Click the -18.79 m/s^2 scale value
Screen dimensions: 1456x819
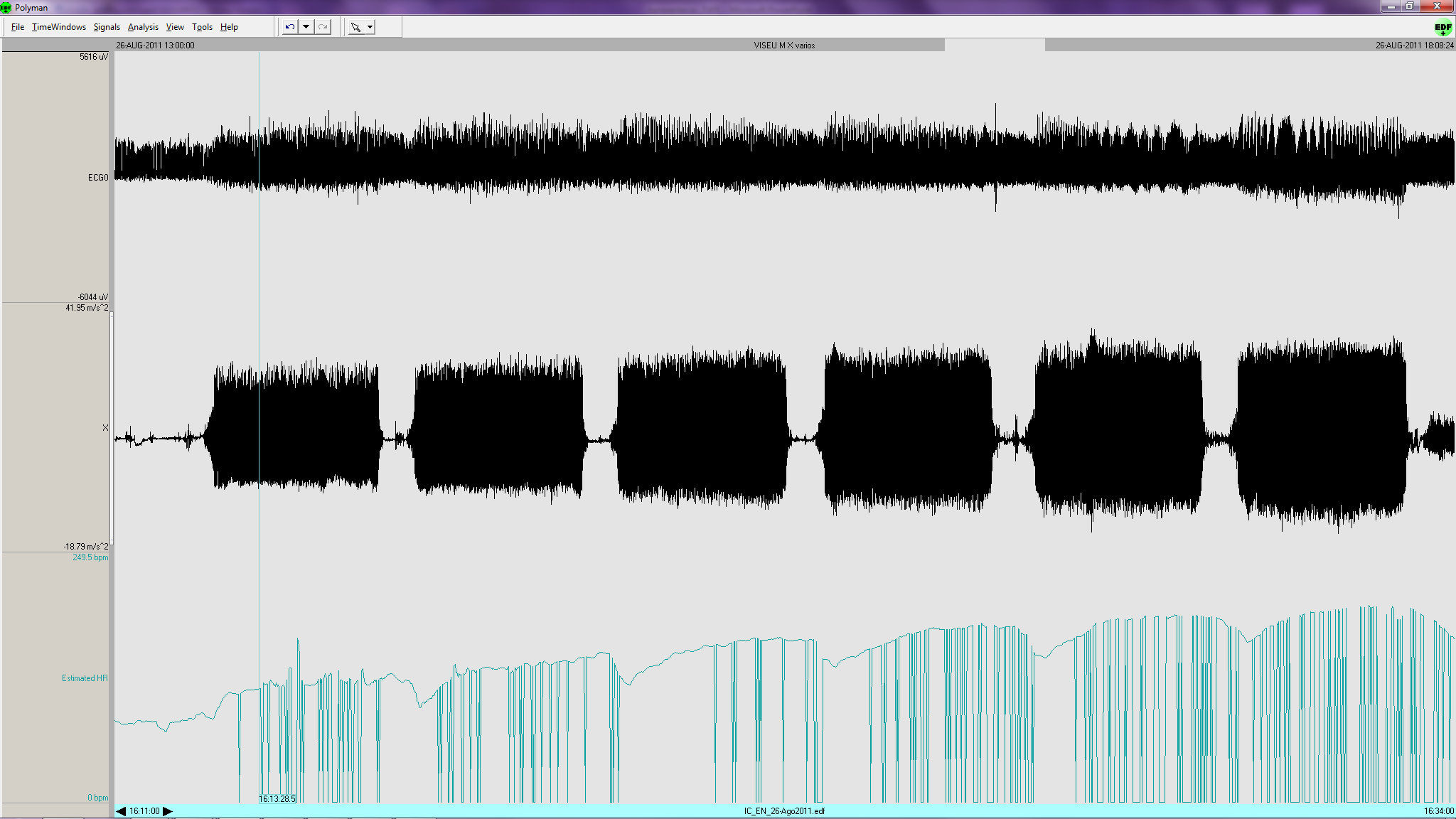pos(86,547)
